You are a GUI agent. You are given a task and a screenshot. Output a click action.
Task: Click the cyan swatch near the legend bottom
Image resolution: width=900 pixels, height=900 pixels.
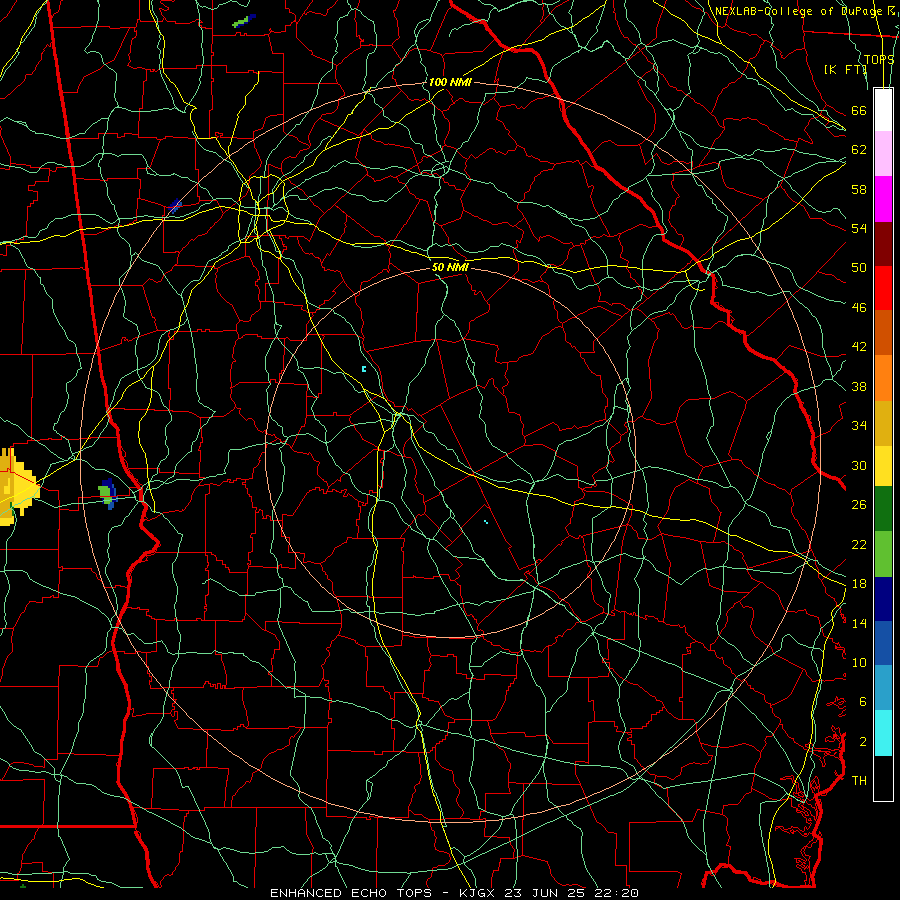point(883,733)
